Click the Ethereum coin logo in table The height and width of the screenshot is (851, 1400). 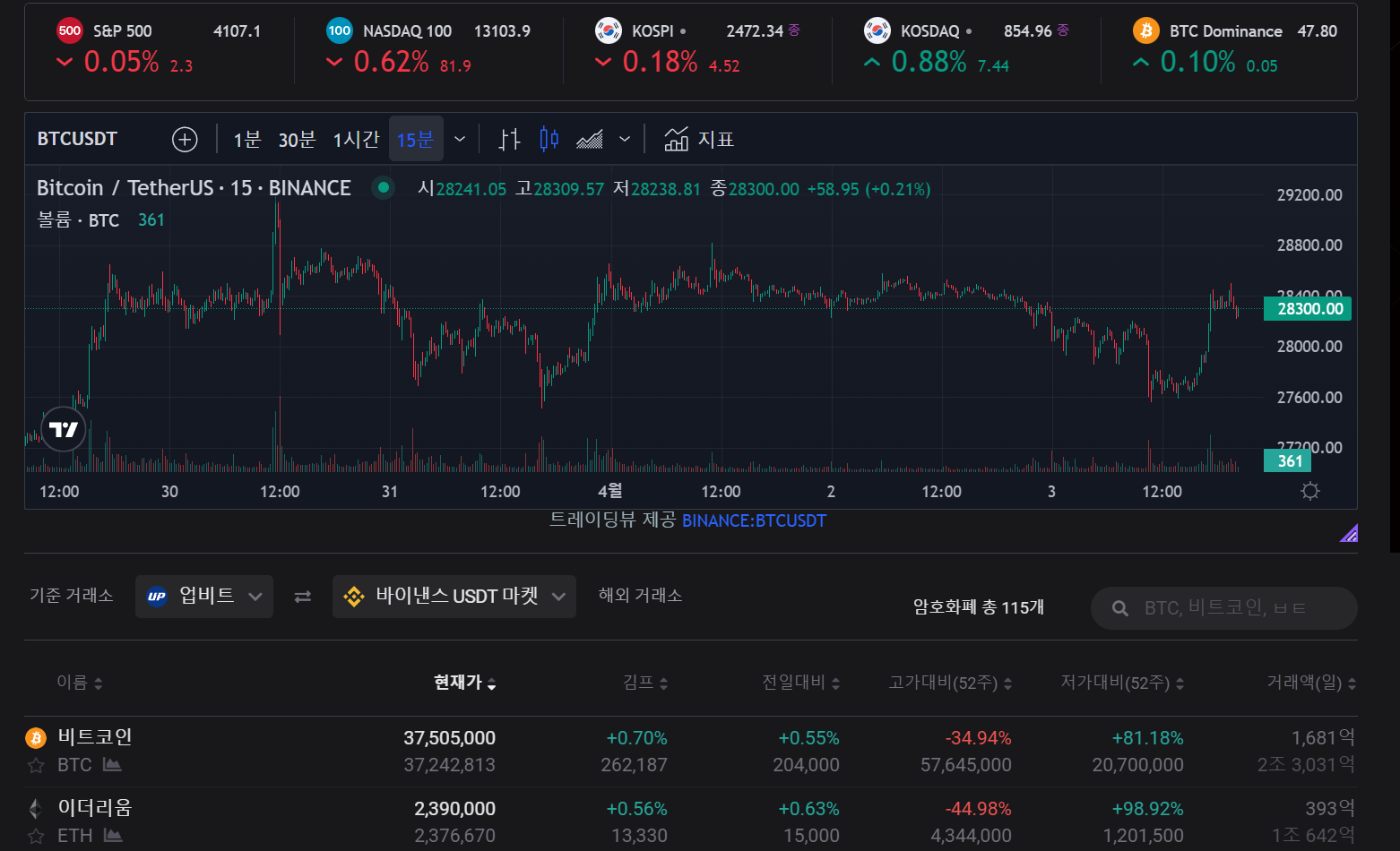tap(36, 808)
